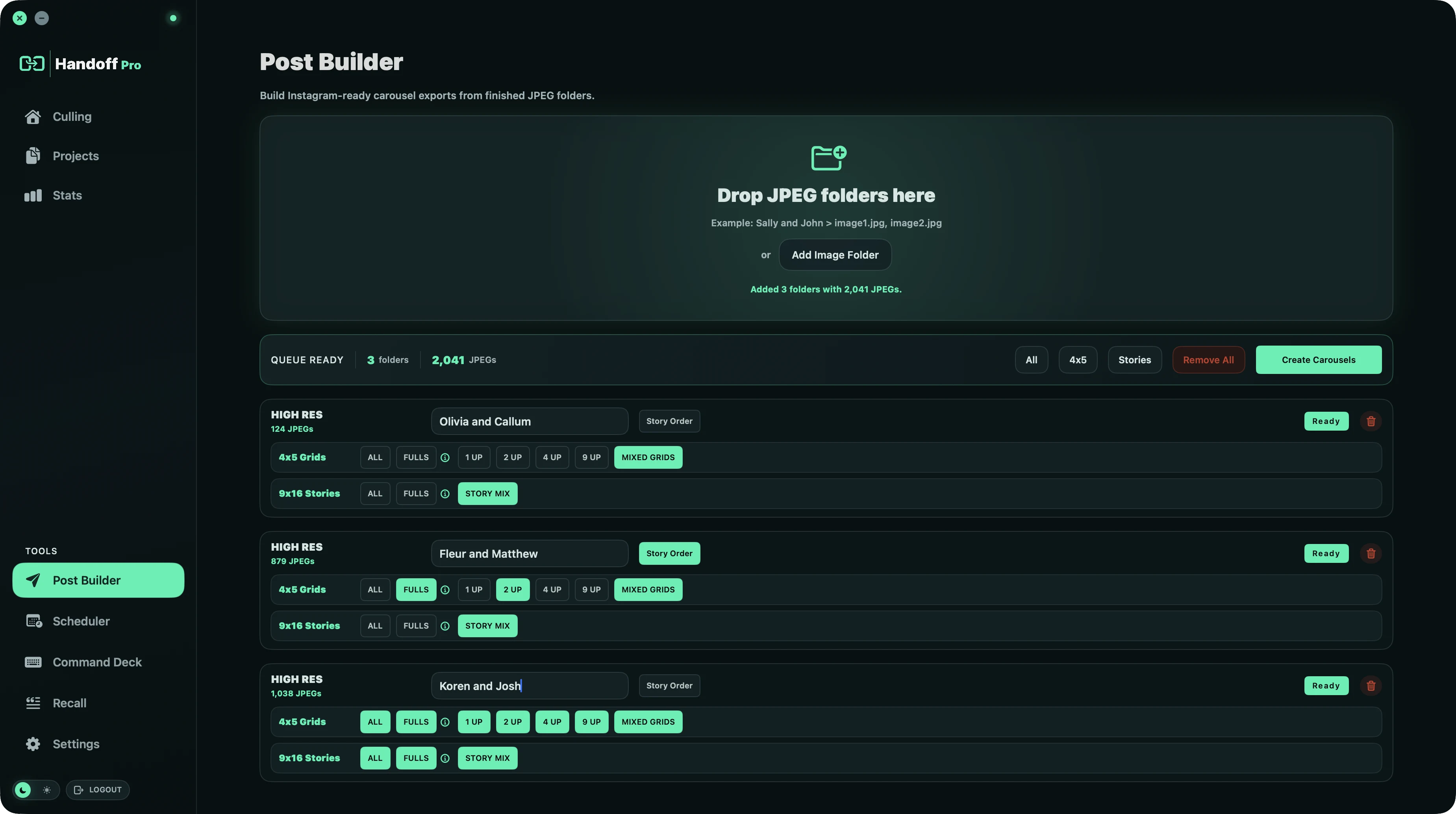Open the Recall list icon
The width and height of the screenshot is (1456, 814).
coord(33,703)
